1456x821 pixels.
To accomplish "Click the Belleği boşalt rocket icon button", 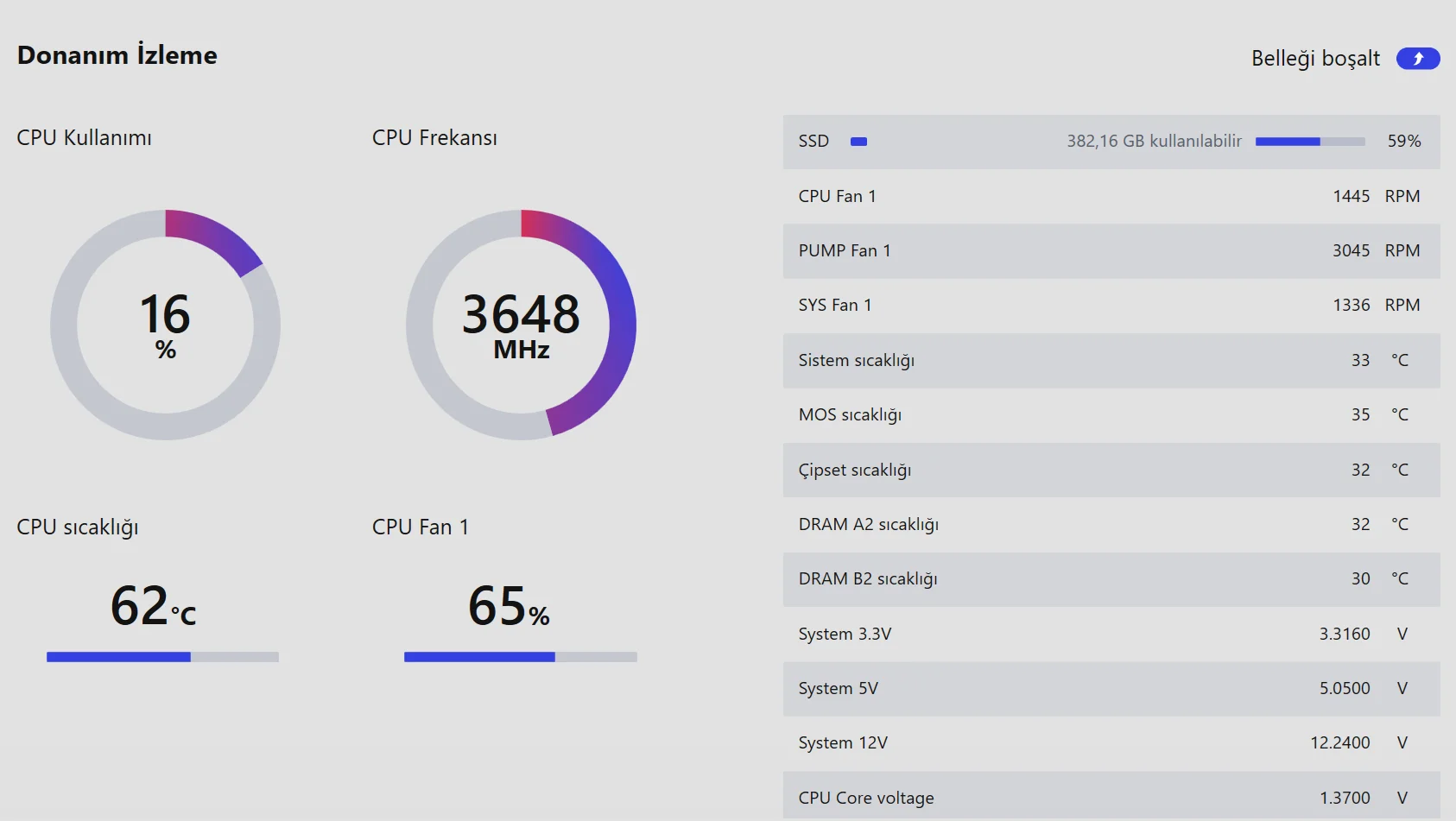I will (x=1417, y=59).
